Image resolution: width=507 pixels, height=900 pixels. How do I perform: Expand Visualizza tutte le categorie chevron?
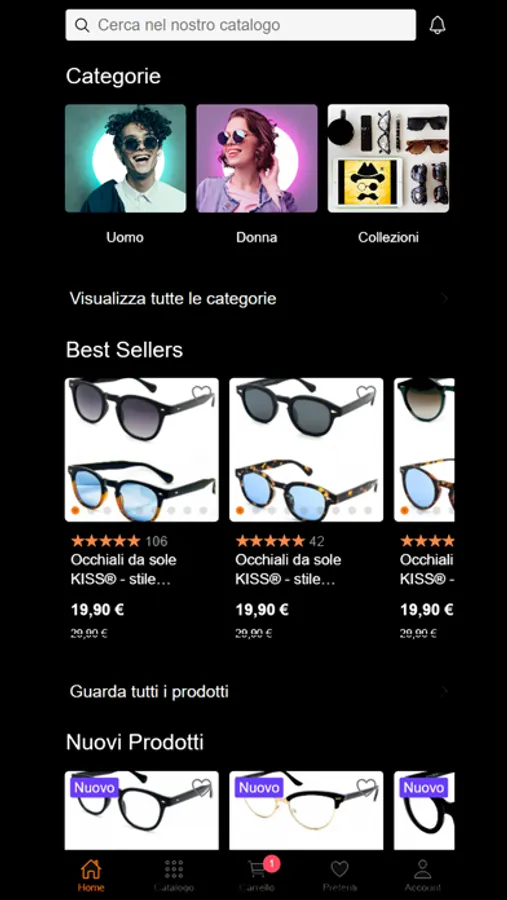click(444, 298)
